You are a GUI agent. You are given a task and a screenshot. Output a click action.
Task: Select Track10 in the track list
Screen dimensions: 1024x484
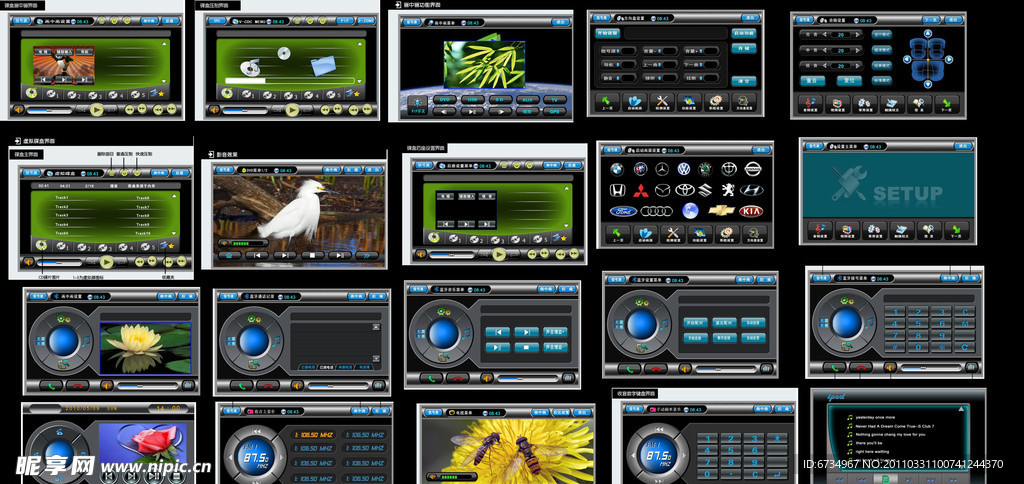[143, 233]
